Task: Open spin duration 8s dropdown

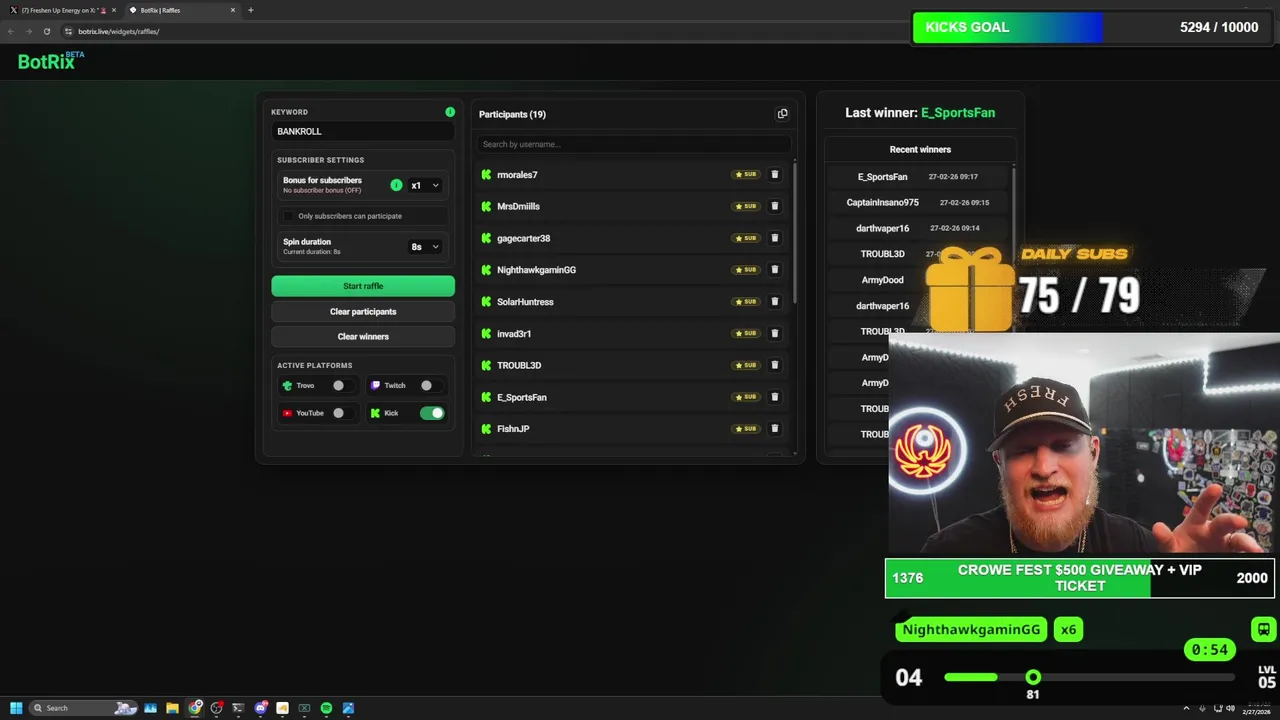Action: pos(425,246)
